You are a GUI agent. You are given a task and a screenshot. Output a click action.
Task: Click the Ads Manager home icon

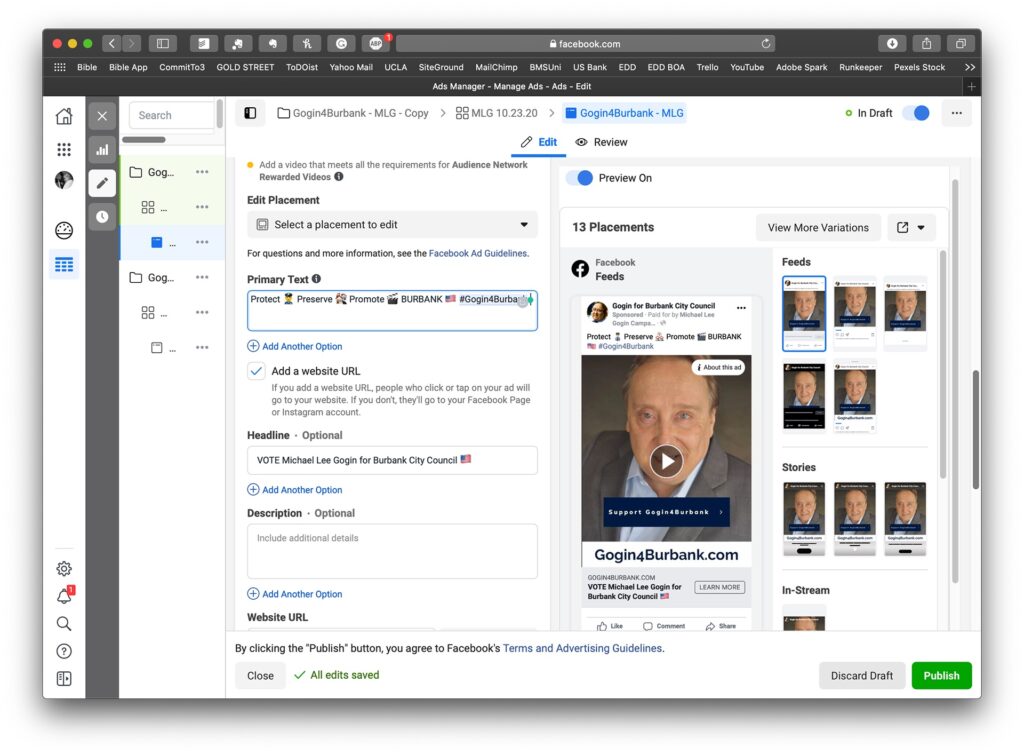pyautogui.click(x=64, y=116)
